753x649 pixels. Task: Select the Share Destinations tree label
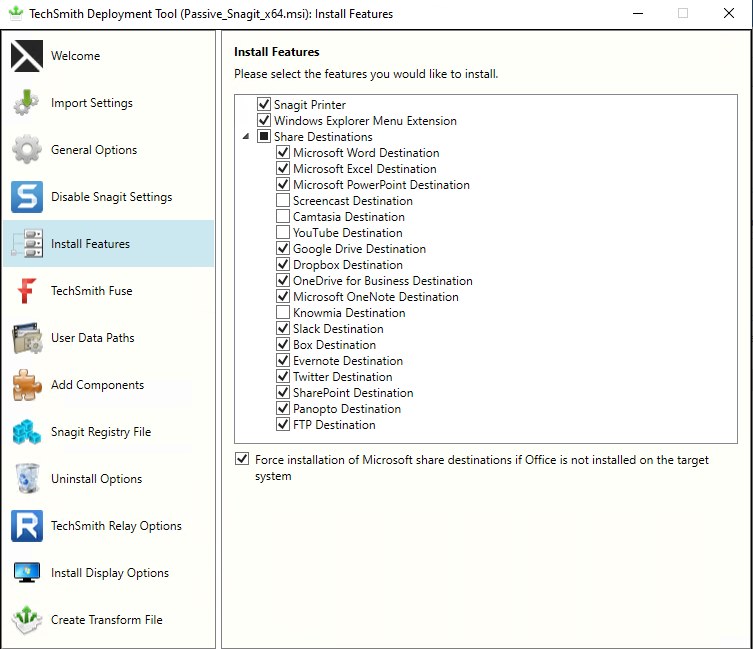[323, 137]
